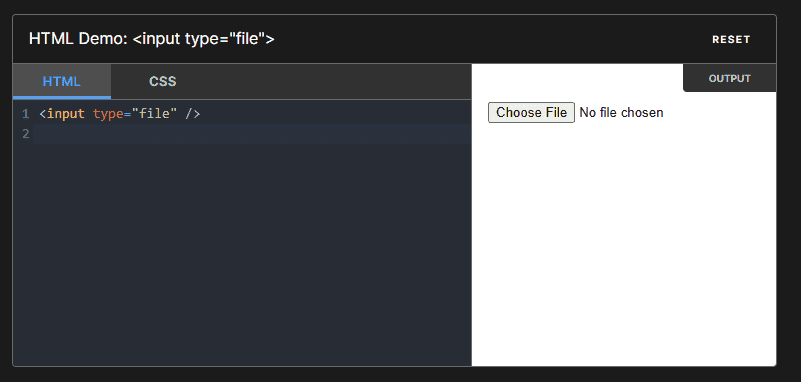
Task: Click the equals sign after type
Action: [128, 113]
